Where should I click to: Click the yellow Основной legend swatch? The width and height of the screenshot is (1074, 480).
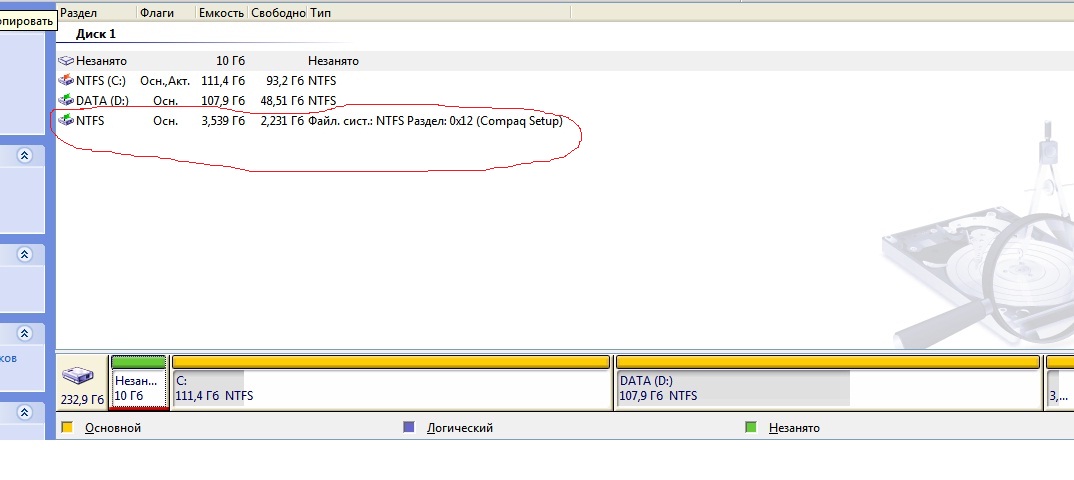(x=67, y=427)
